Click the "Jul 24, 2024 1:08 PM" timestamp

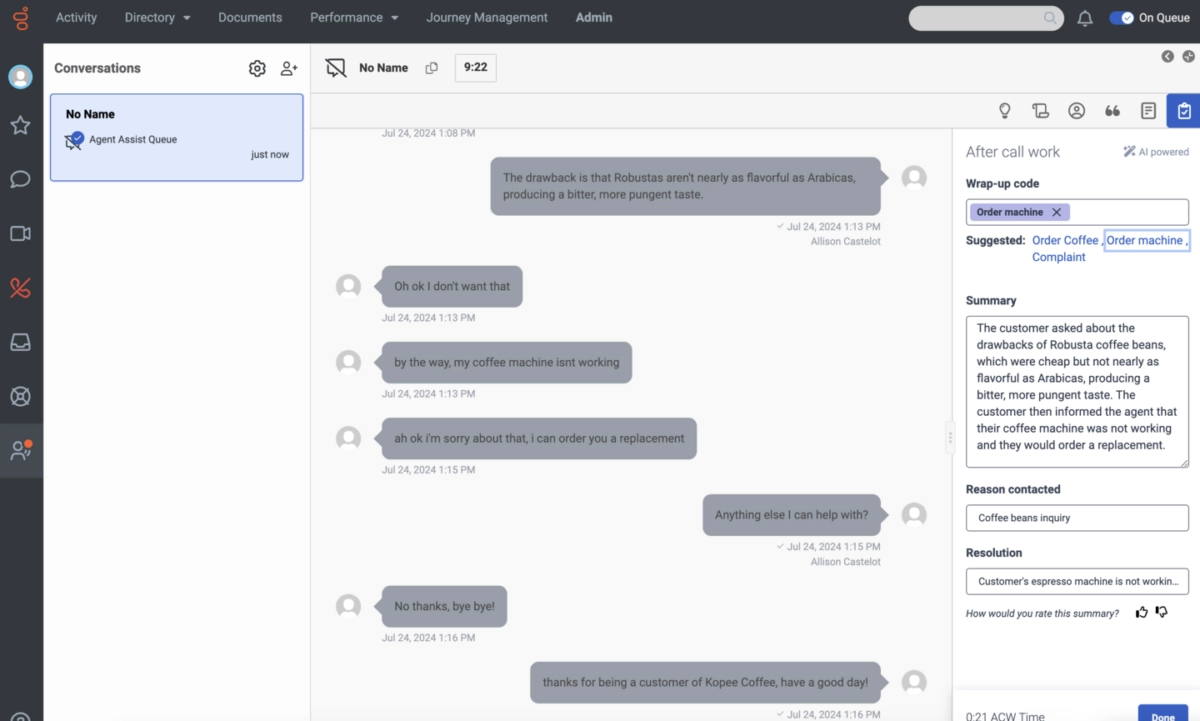pos(428,133)
